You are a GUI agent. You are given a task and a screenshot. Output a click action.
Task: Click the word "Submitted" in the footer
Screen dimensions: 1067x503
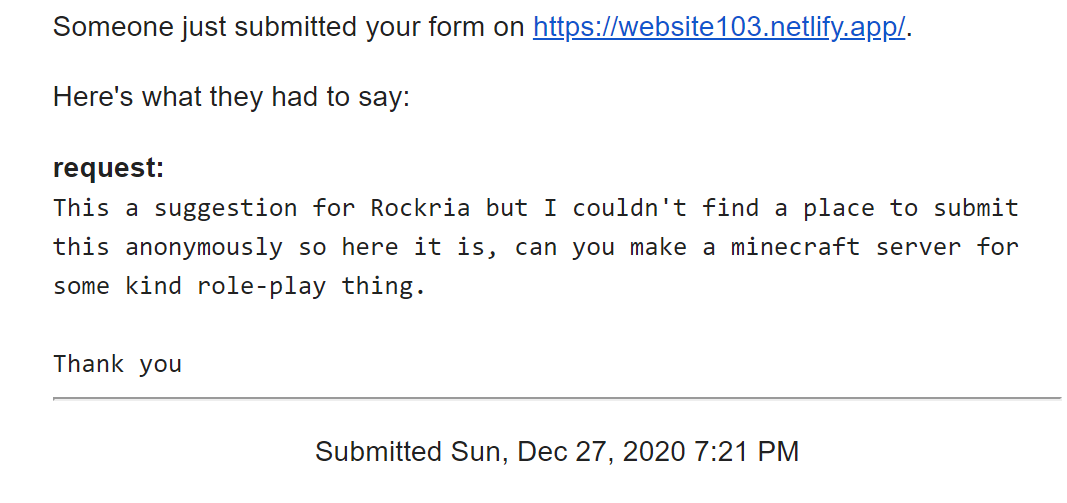378,452
